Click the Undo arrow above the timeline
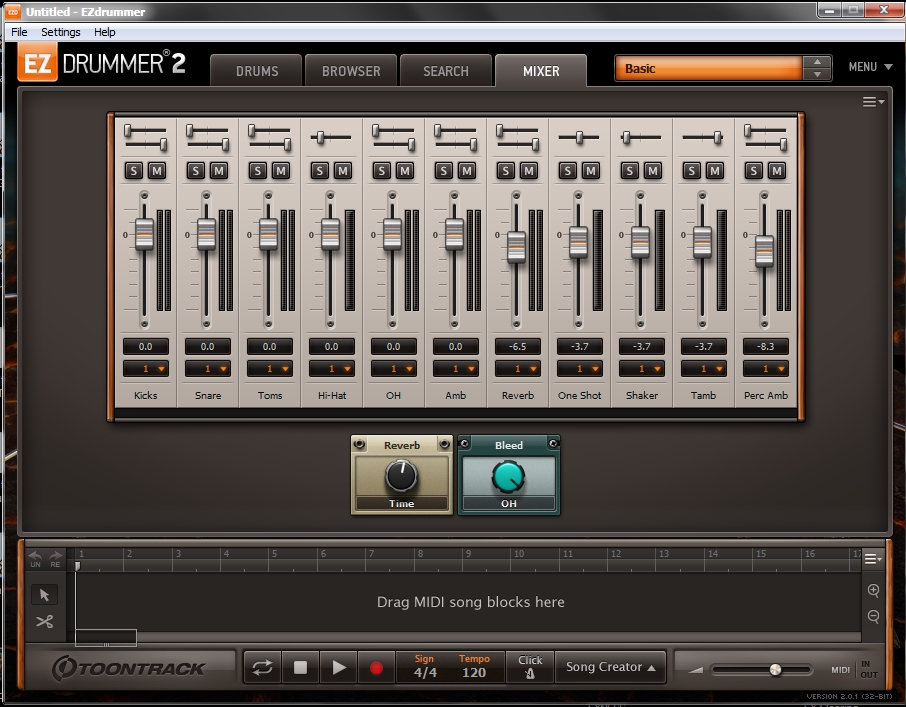The image size is (906, 707). [34, 556]
